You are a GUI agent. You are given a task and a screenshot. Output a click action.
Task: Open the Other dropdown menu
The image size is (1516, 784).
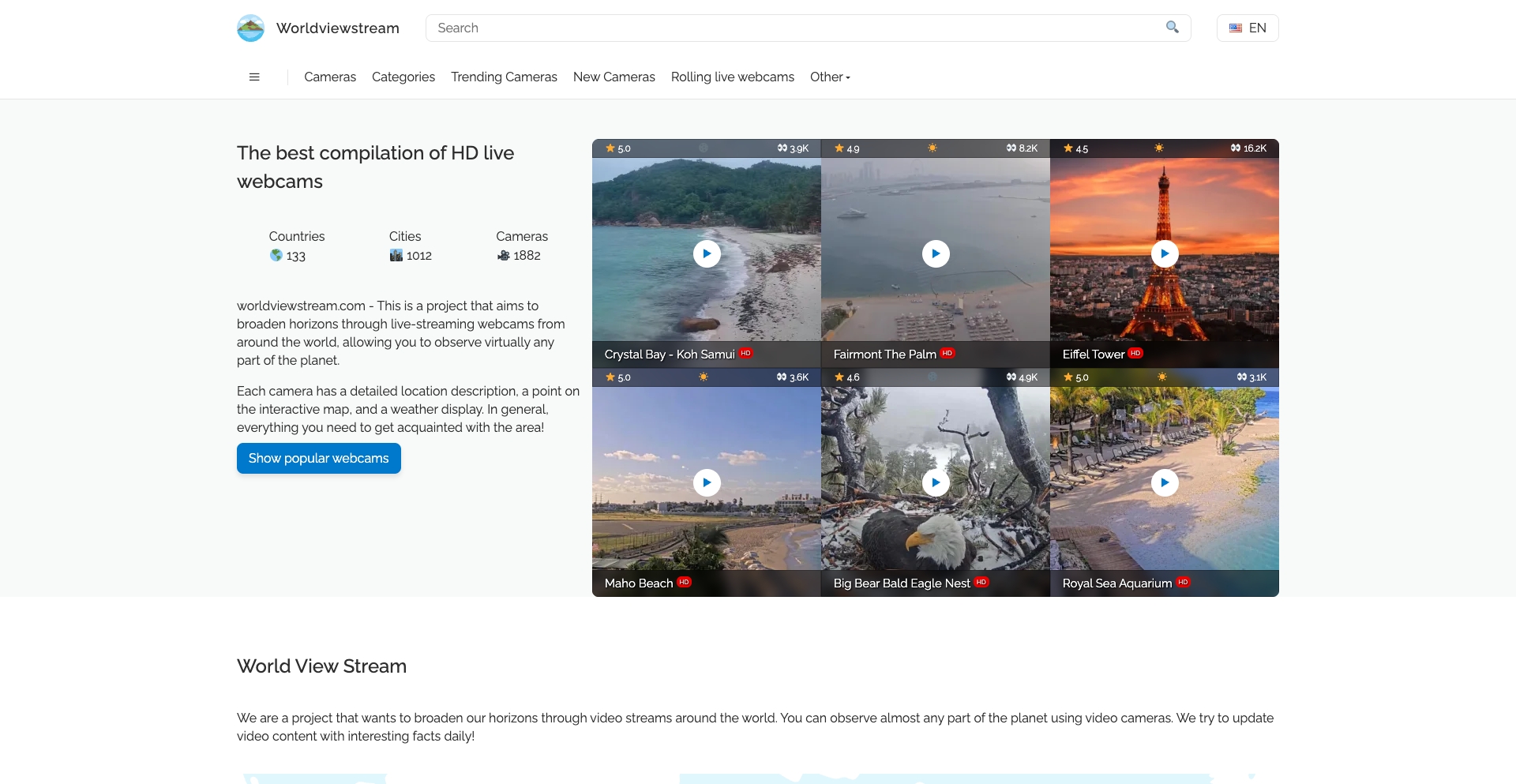coord(829,77)
